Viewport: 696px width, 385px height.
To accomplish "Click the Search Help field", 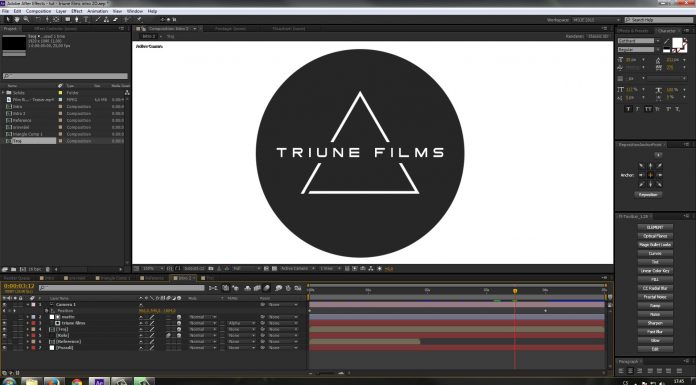I will coord(659,20).
